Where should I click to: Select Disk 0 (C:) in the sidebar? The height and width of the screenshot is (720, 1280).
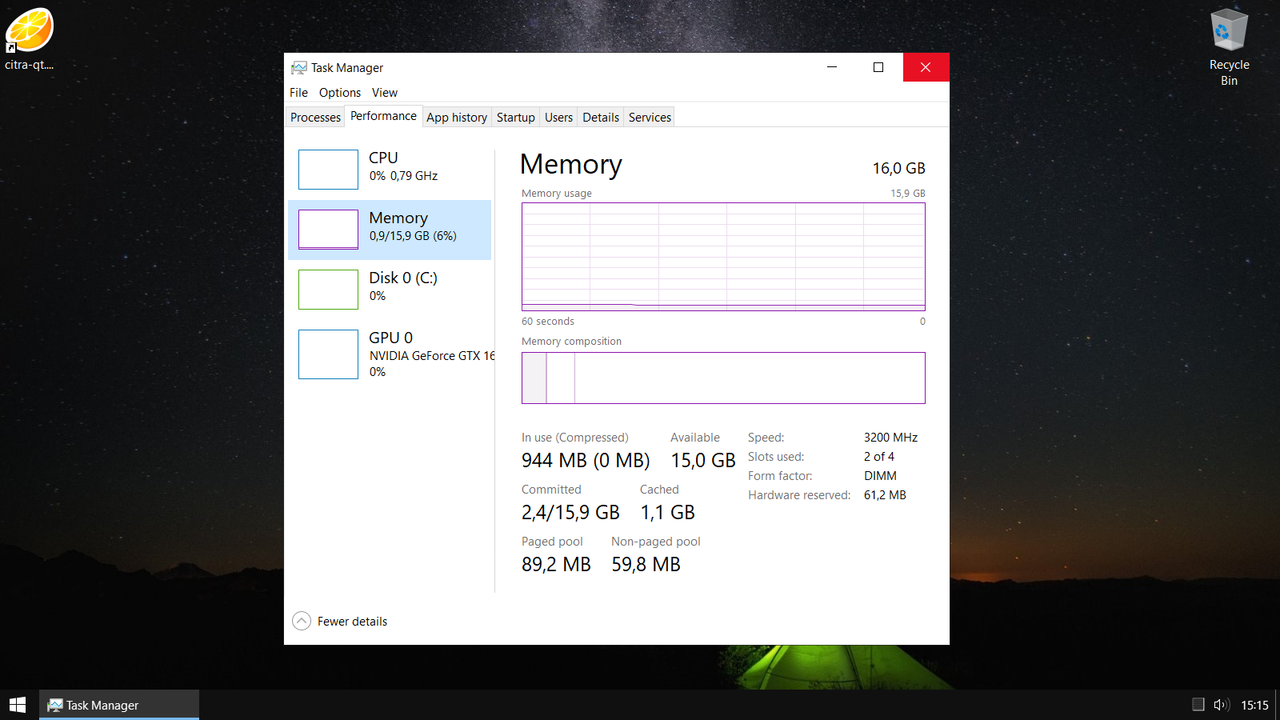click(390, 289)
